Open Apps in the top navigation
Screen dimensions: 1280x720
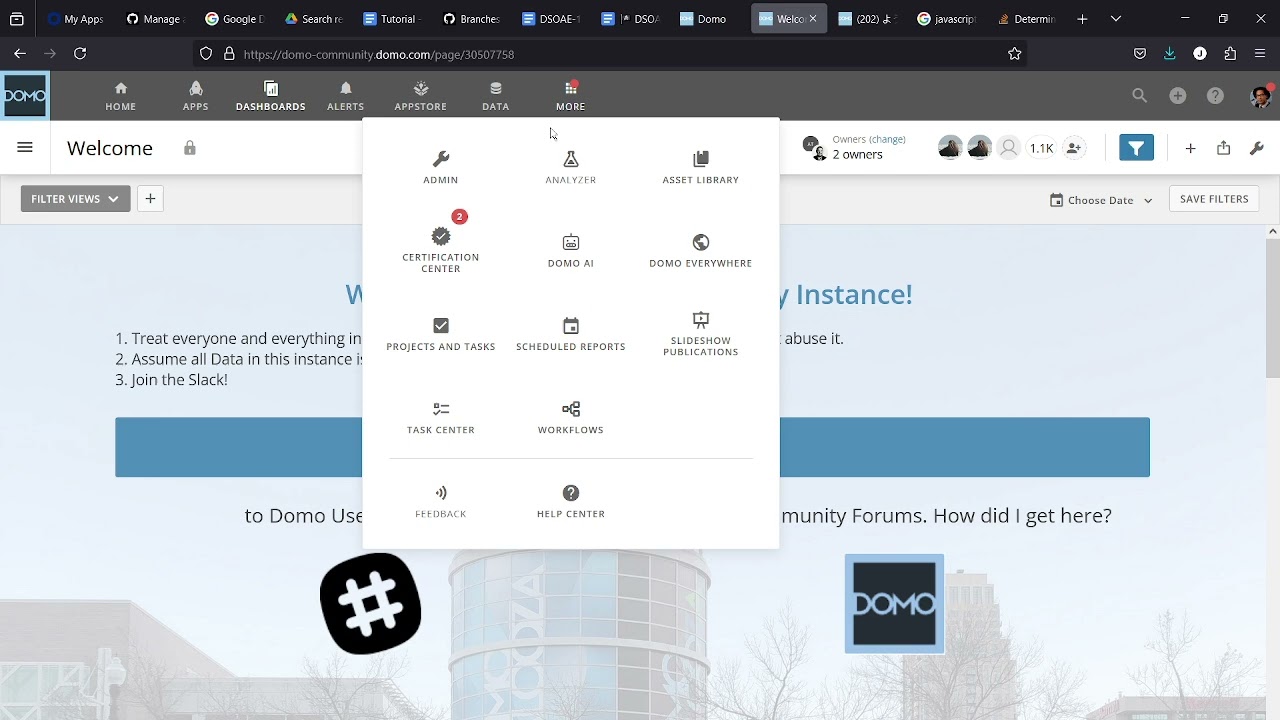coord(195,96)
